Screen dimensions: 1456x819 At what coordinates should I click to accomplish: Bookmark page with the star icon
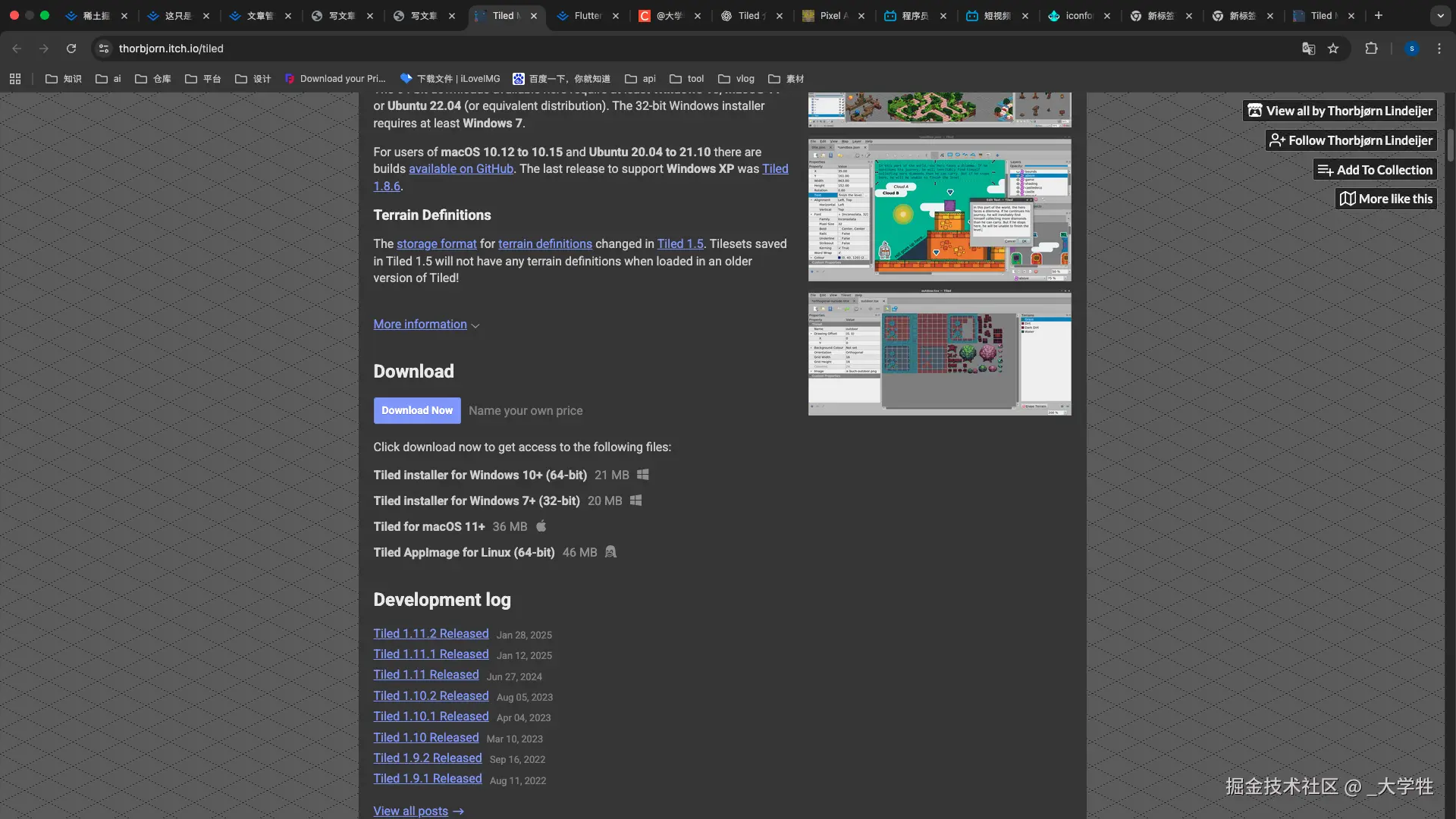coord(1333,49)
